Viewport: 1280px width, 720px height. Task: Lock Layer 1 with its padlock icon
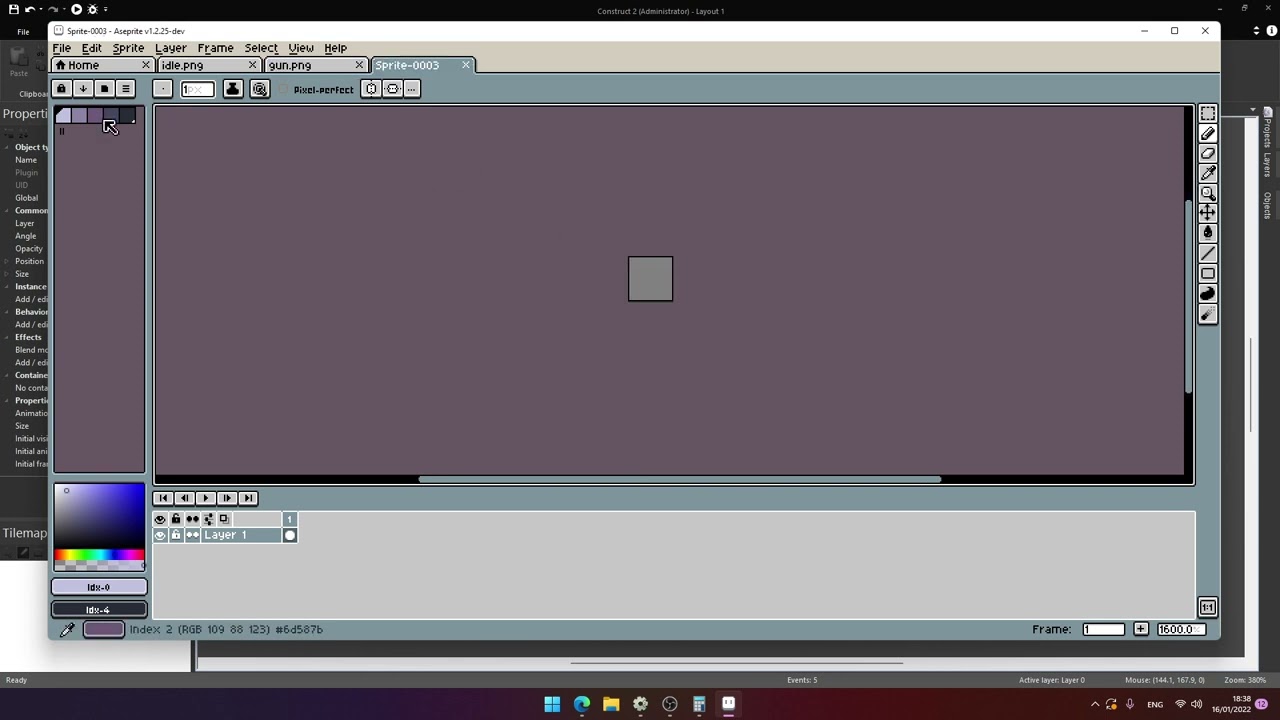coord(176,535)
